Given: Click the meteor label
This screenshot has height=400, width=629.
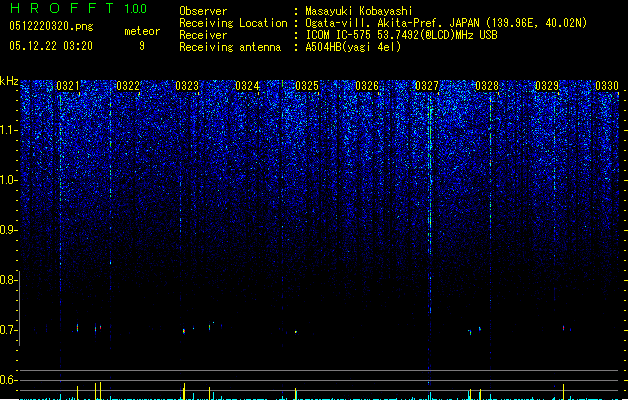Looking at the screenshot, I should (x=142, y=31).
